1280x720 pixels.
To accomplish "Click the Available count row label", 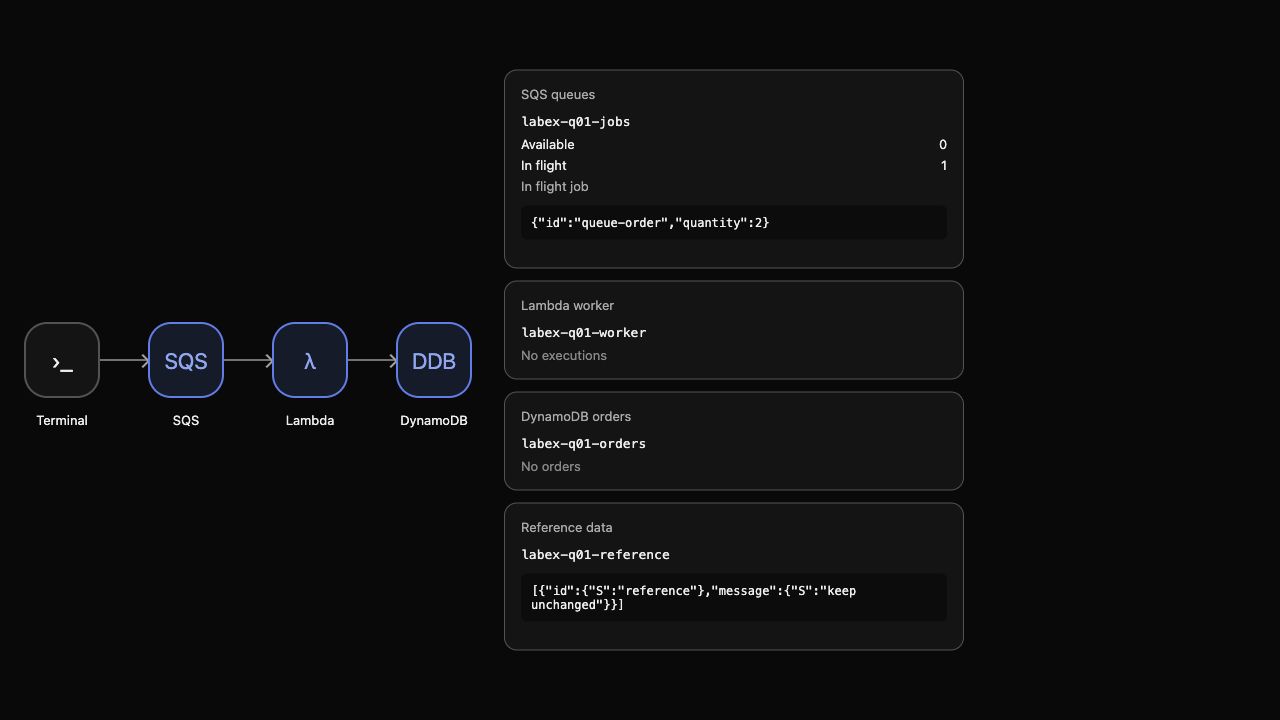I will coord(548,145).
